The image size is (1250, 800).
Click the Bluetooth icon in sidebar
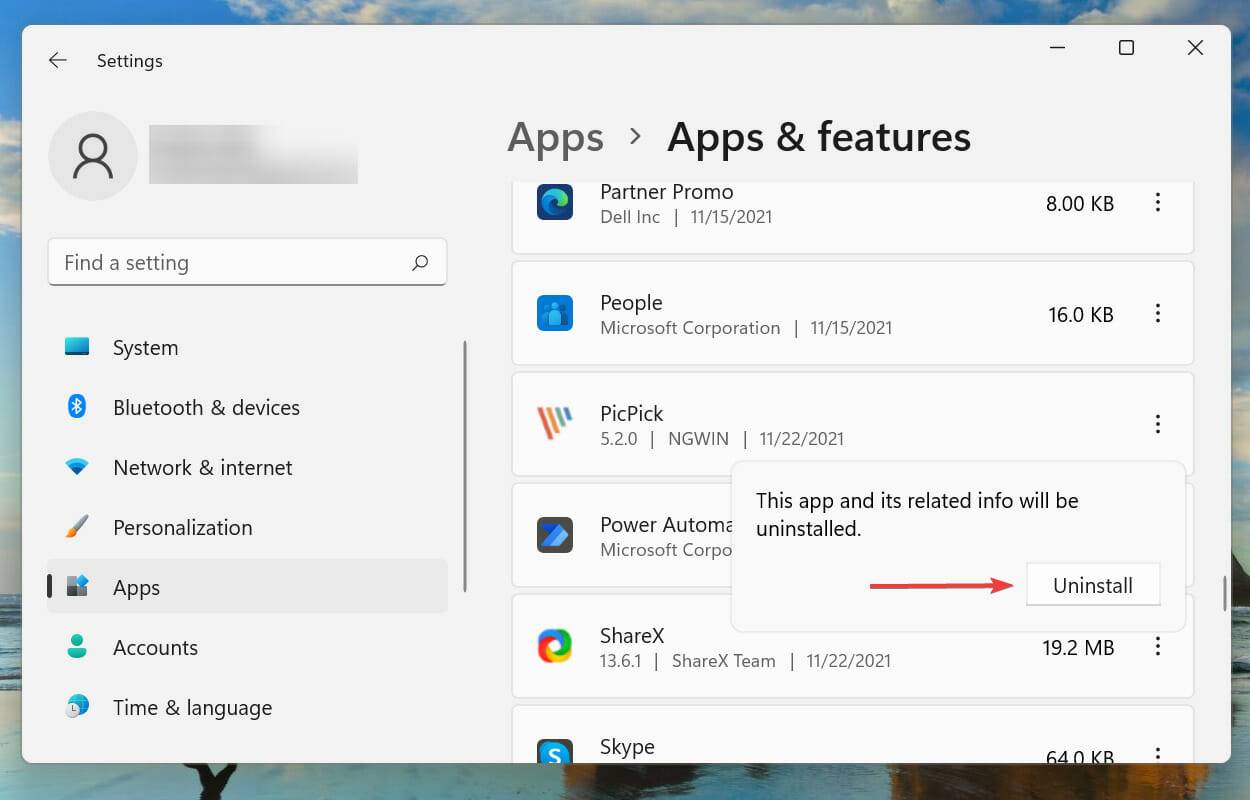(77, 407)
